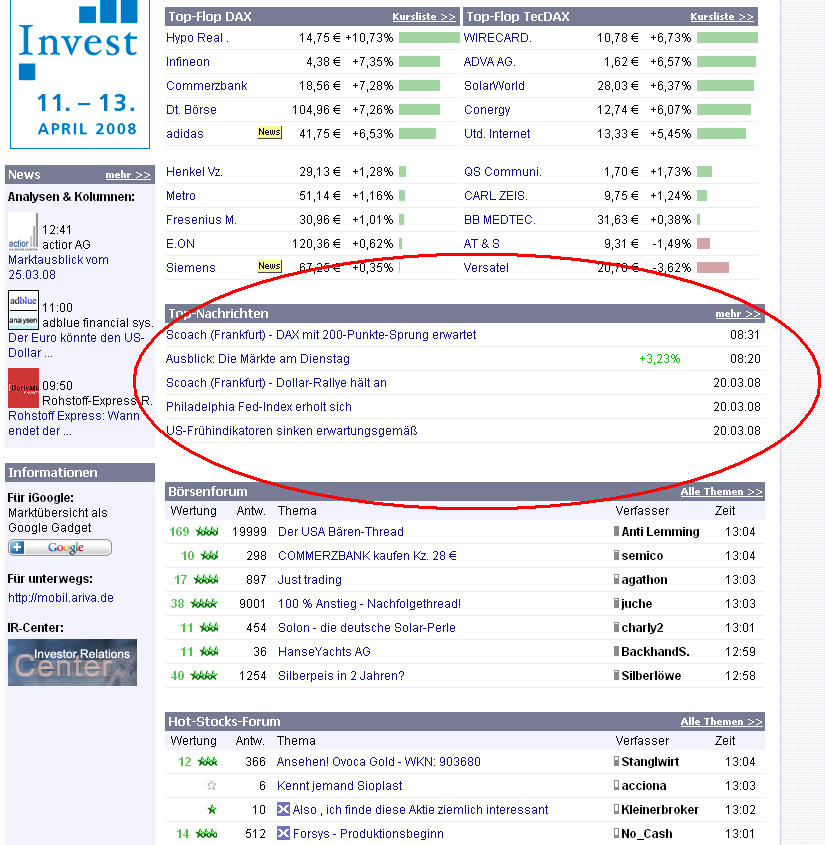825x845 pixels.
Task: Click the user icon beside Kleinerbroker
Action: (x=616, y=809)
